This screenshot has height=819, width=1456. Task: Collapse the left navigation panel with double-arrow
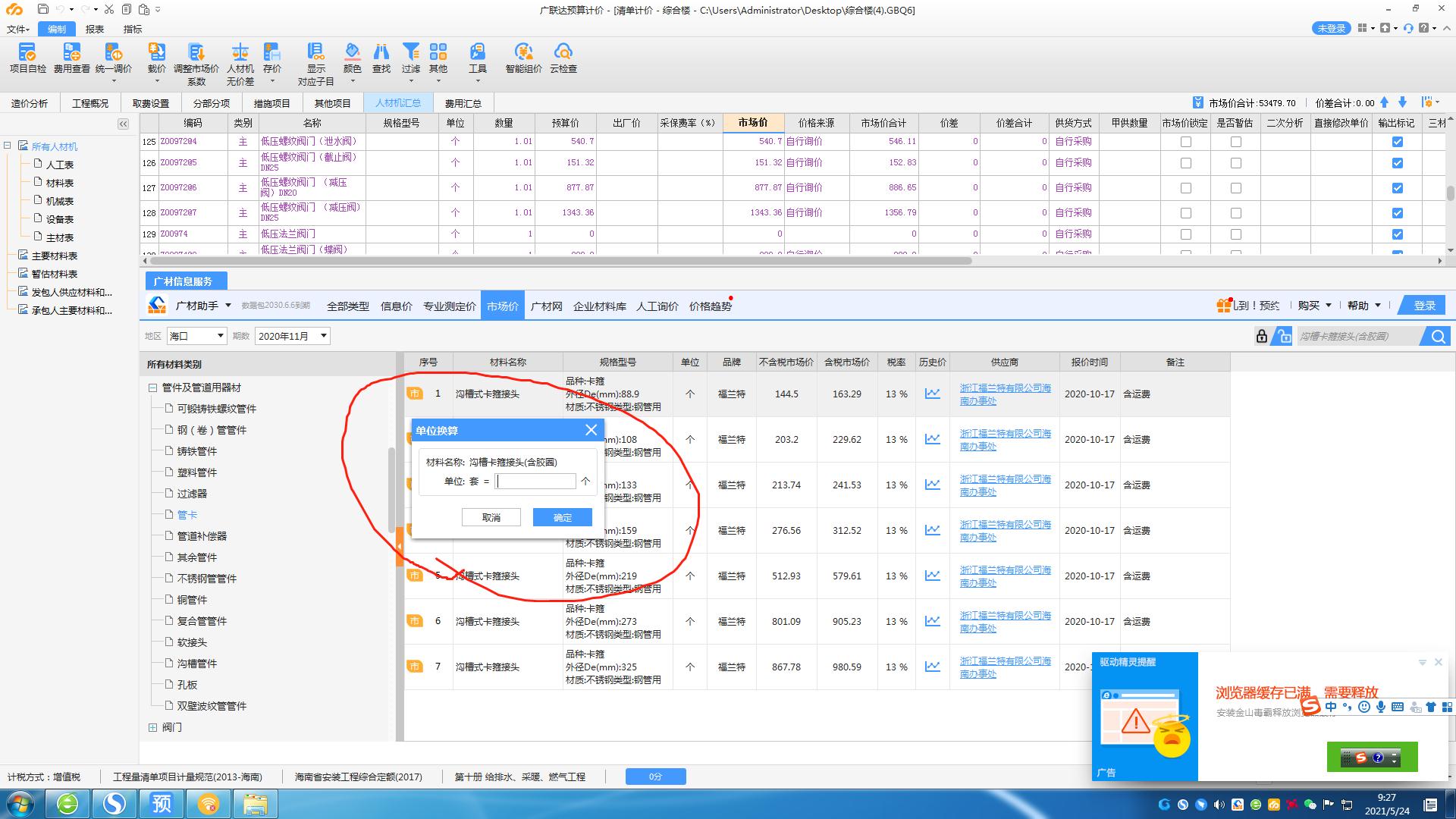pyautogui.click(x=123, y=124)
